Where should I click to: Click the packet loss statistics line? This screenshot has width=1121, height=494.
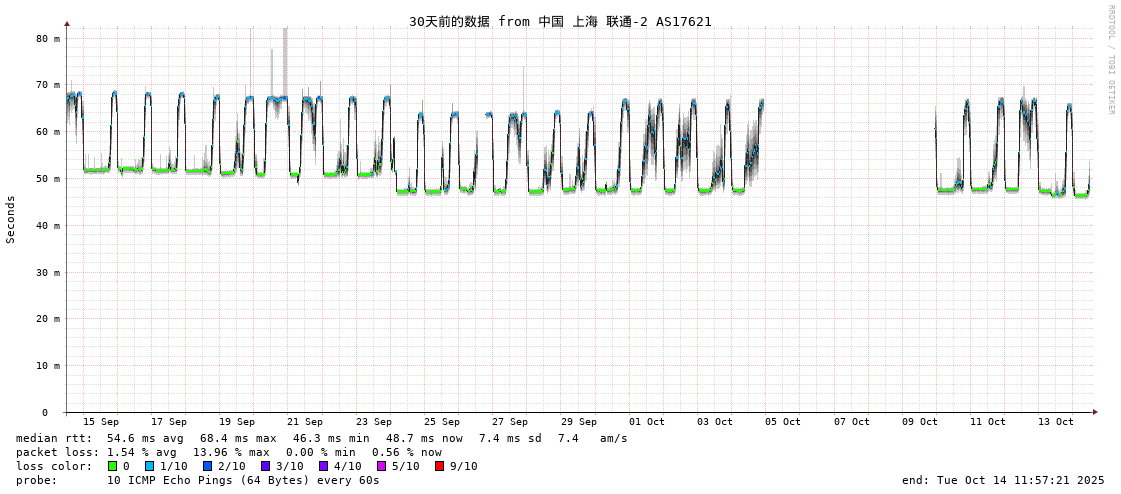tap(228, 452)
